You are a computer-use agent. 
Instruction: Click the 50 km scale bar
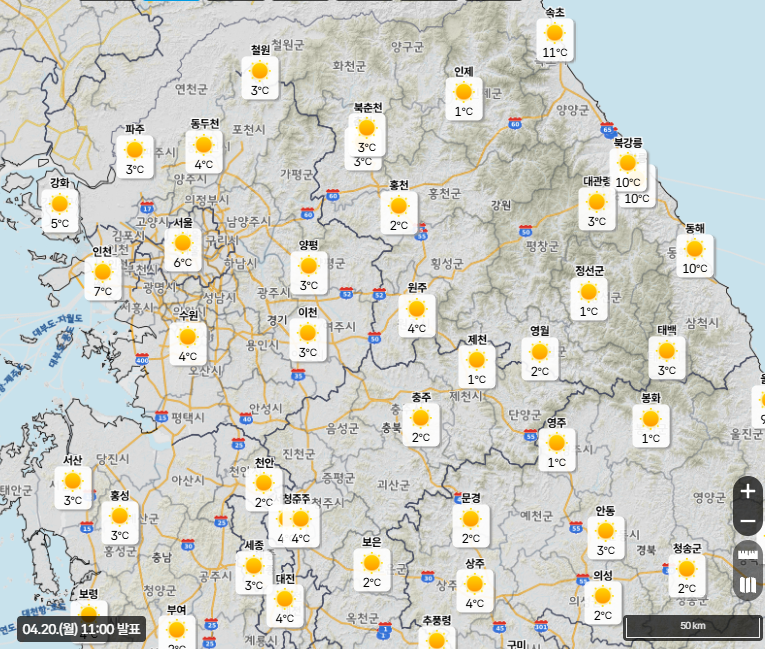(691, 627)
